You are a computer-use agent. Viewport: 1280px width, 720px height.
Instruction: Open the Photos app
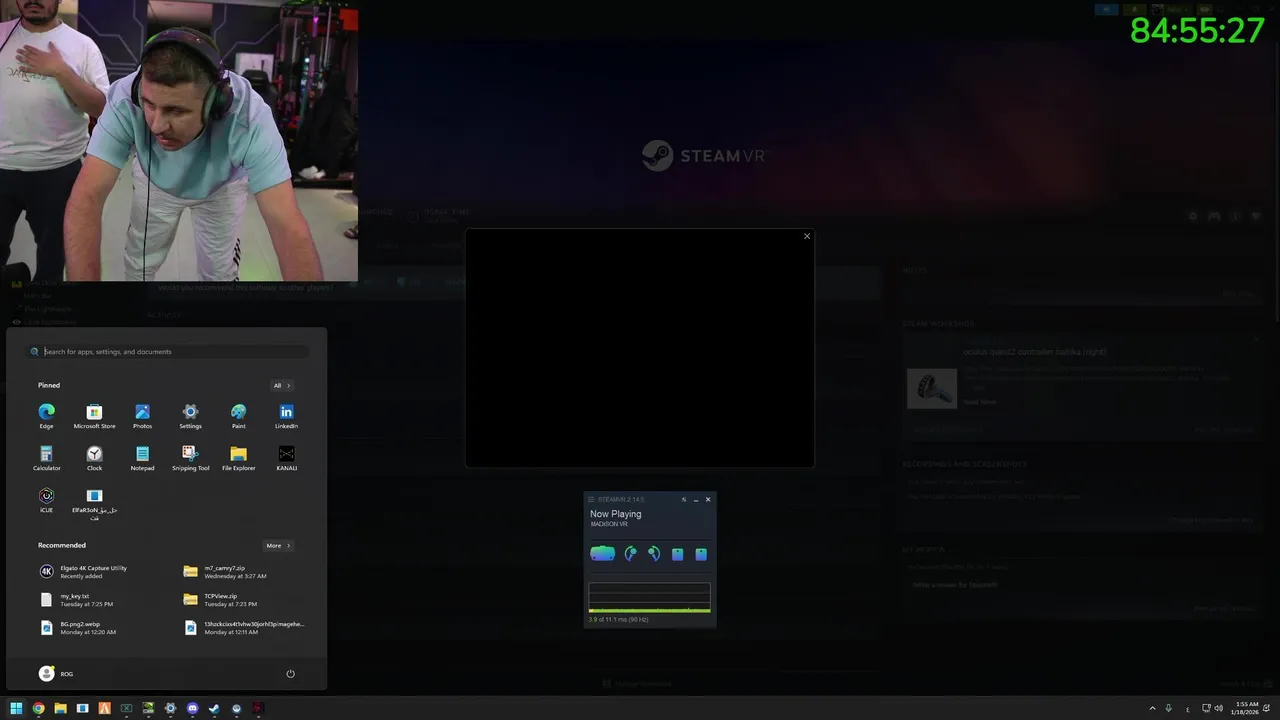pos(142,416)
